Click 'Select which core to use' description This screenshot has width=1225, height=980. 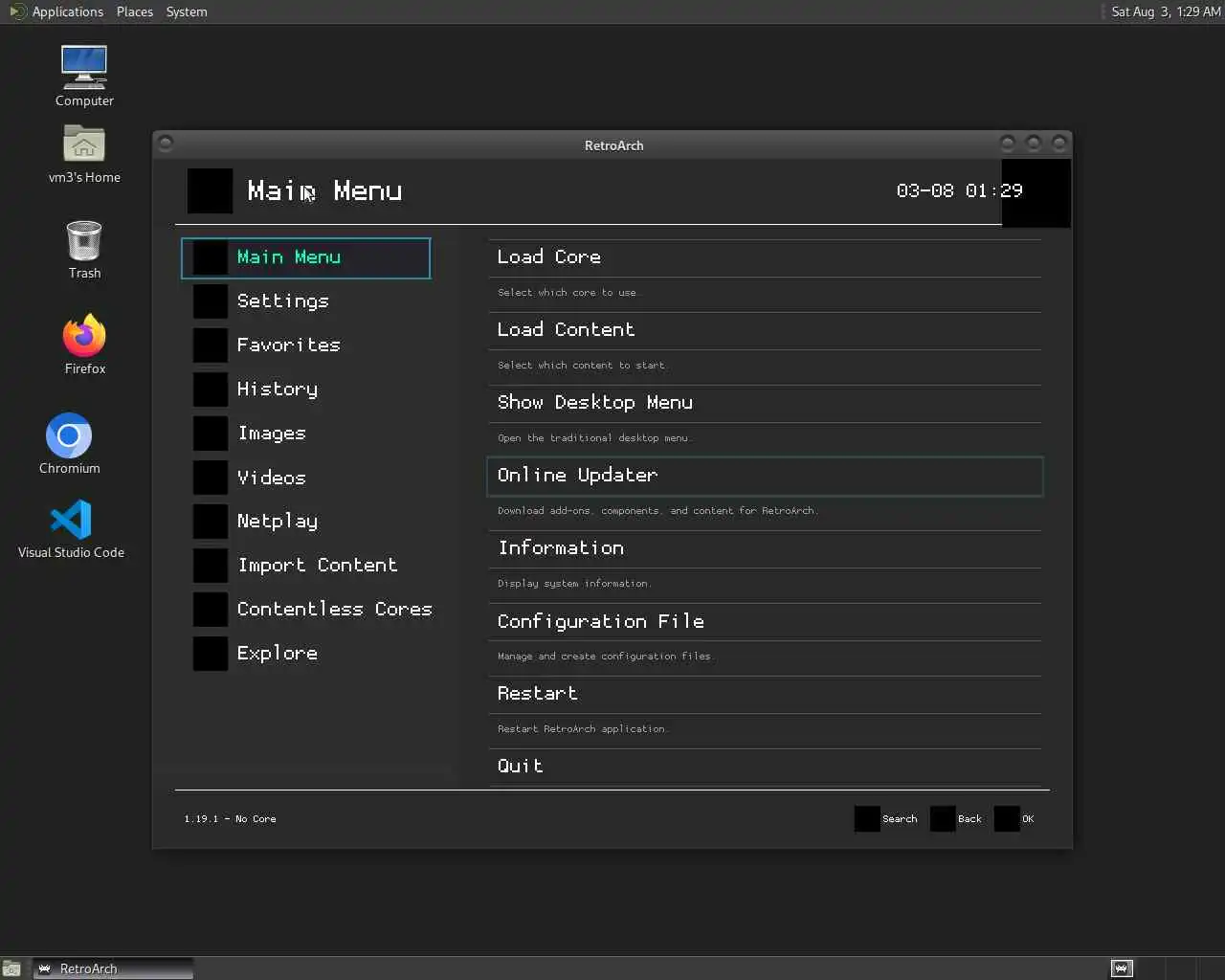[567, 293]
